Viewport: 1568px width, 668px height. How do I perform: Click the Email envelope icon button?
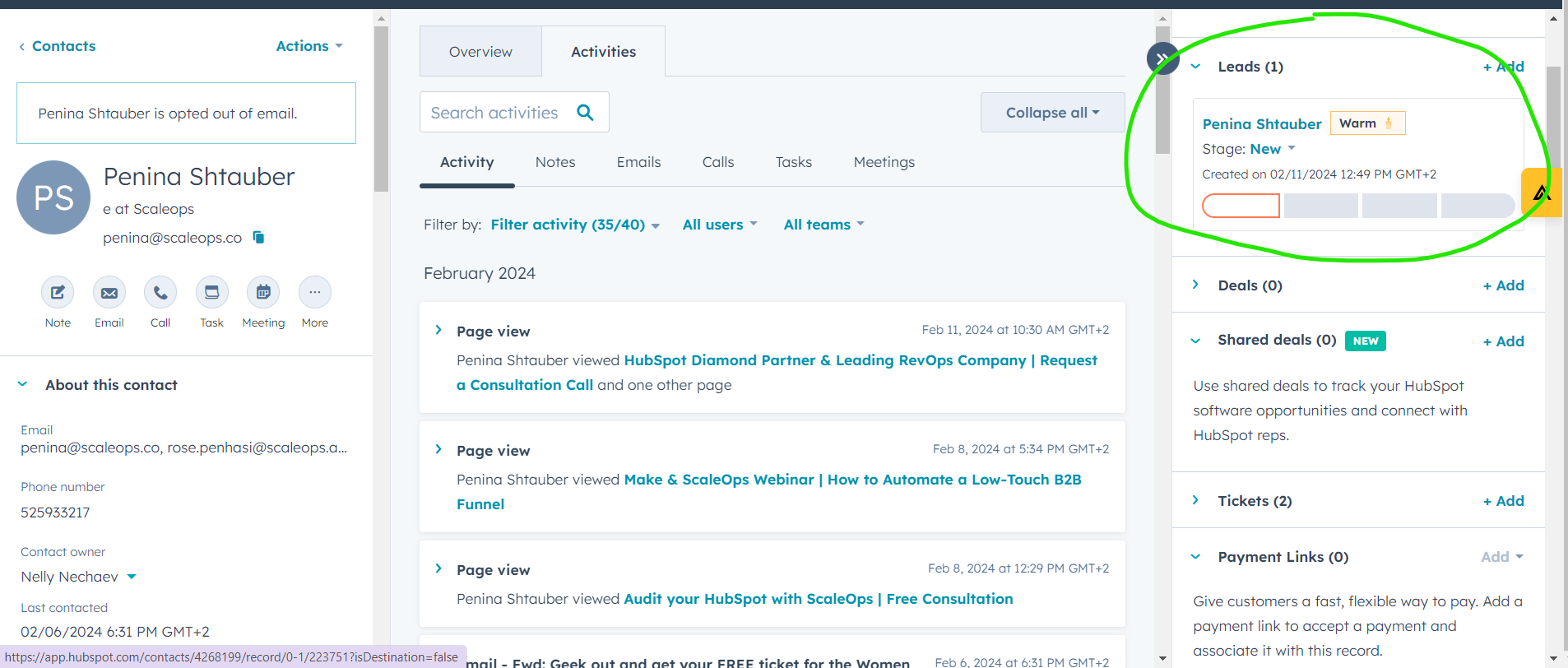[109, 292]
